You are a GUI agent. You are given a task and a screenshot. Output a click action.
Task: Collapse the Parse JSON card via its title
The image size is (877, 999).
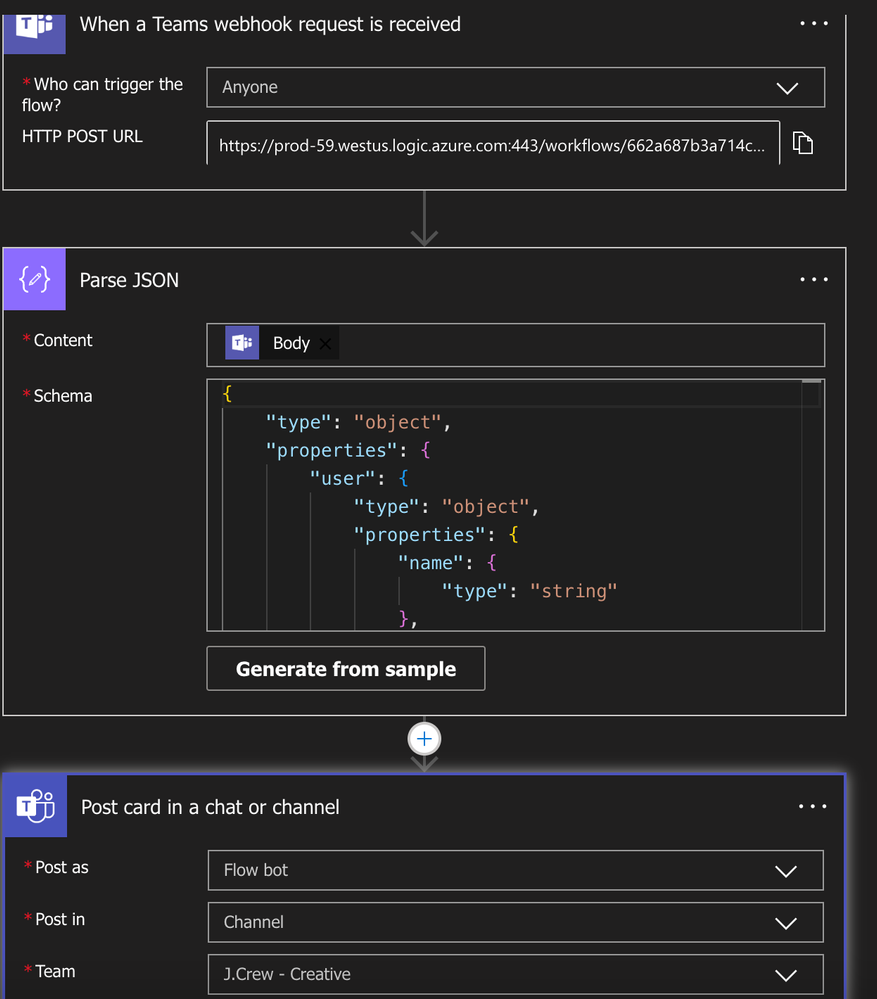point(129,280)
